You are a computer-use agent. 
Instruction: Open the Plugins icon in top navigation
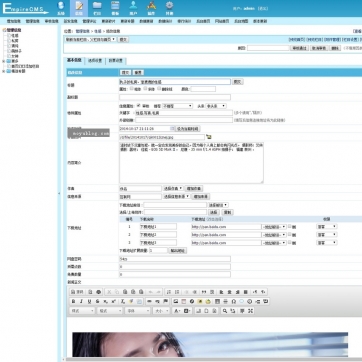pos(151,8)
